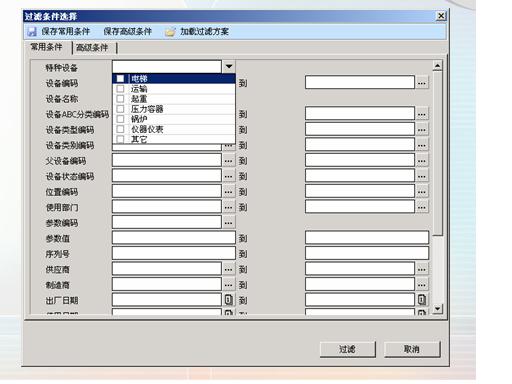Click the save icon beside 保存常用条件
The image size is (512, 384).
point(32,32)
